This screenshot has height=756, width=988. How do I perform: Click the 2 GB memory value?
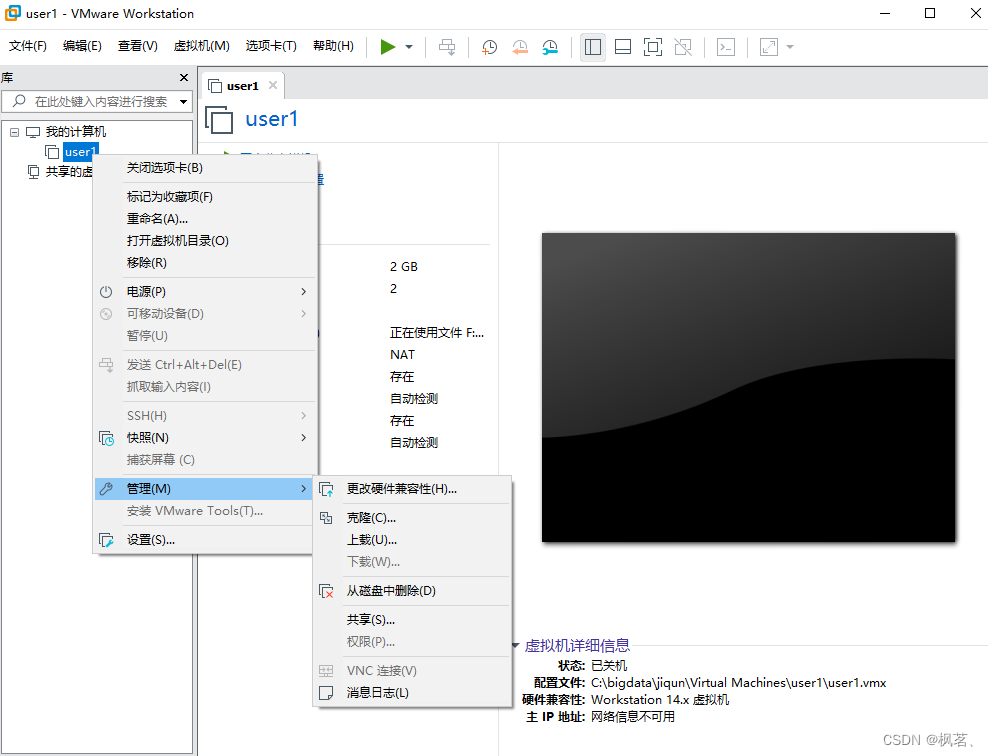point(404,266)
